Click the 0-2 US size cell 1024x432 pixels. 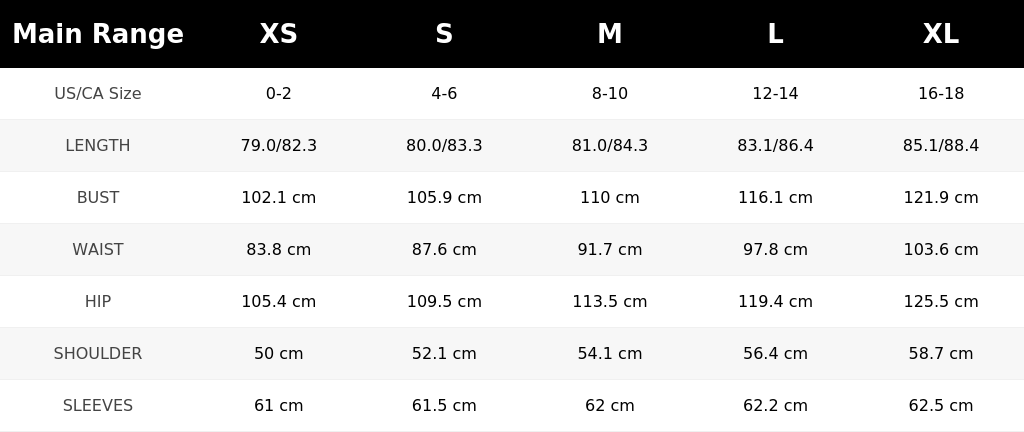pos(278,93)
